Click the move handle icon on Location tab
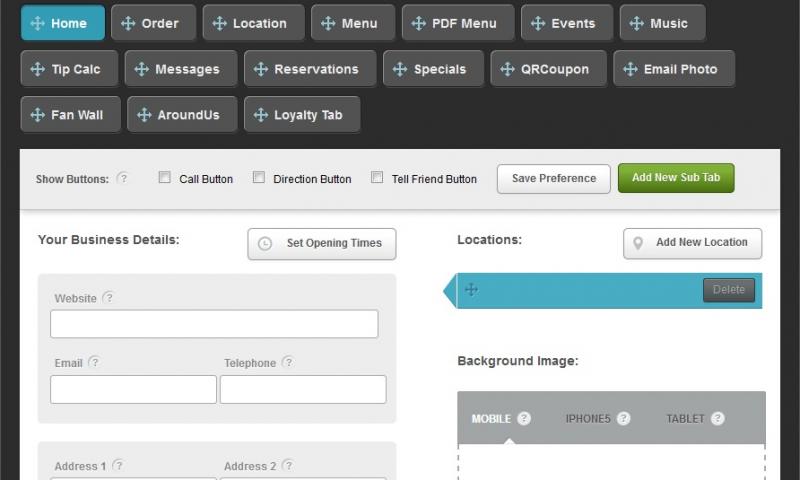The height and width of the screenshot is (480, 800). click(x=219, y=23)
